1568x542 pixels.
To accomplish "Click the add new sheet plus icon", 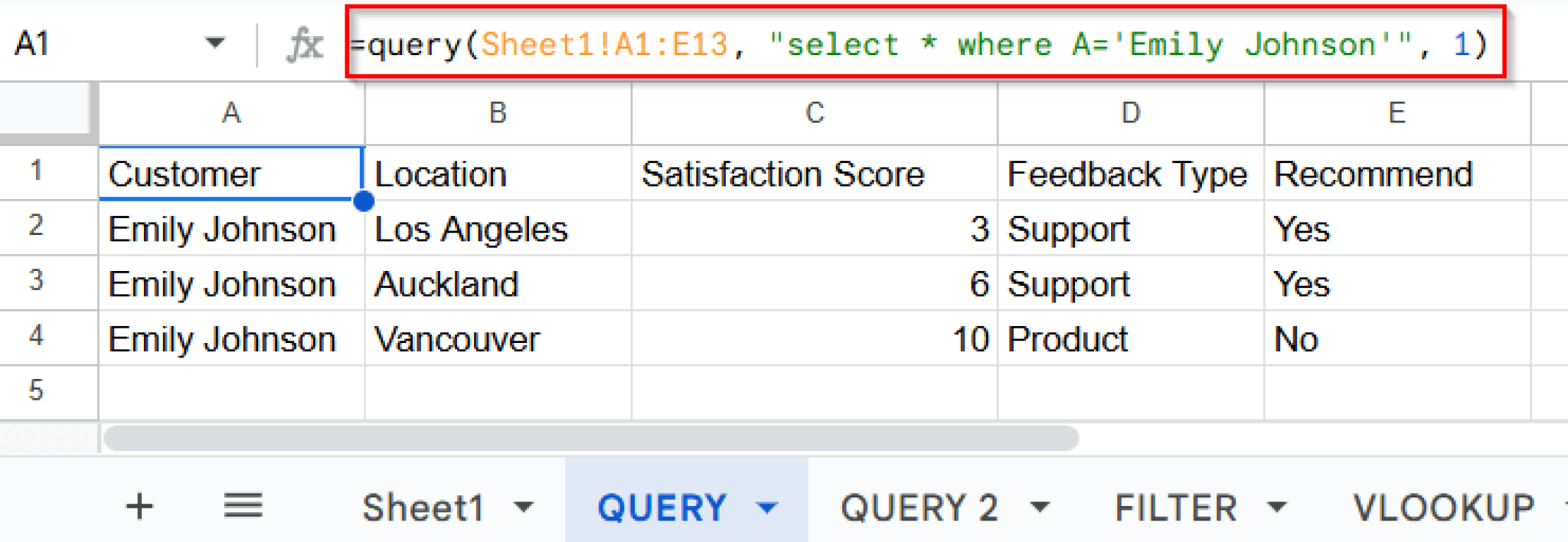I will click(139, 507).
